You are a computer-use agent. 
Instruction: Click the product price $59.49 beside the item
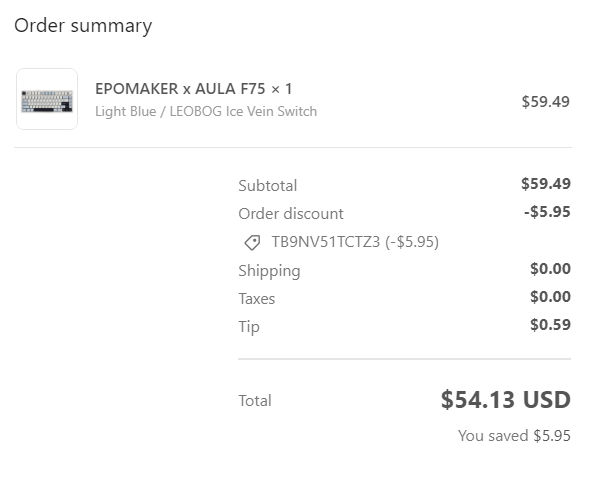pos(546,101)
